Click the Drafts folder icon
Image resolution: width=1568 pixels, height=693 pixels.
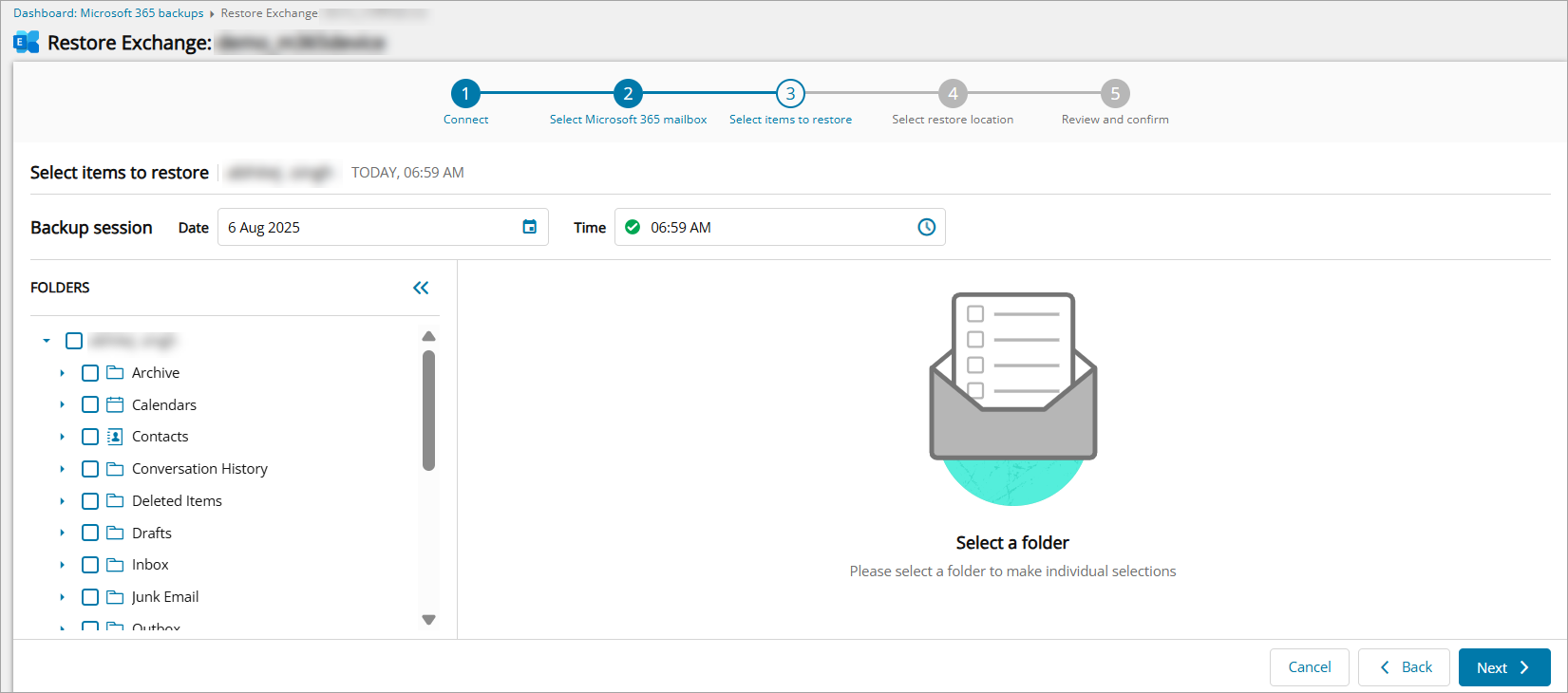tap(115, 533)
